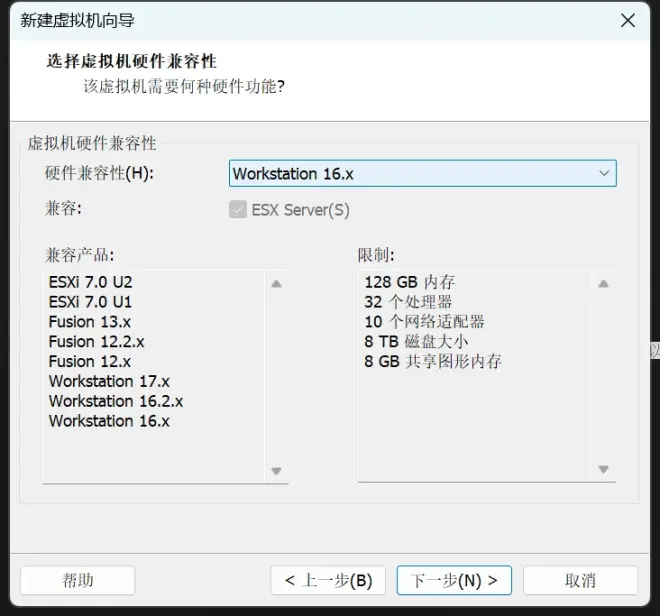Open the 硬件兼容性 Workstation 16.x dropdown
The height and width of the screenshot is (616, 660).
tap(423, 173)
